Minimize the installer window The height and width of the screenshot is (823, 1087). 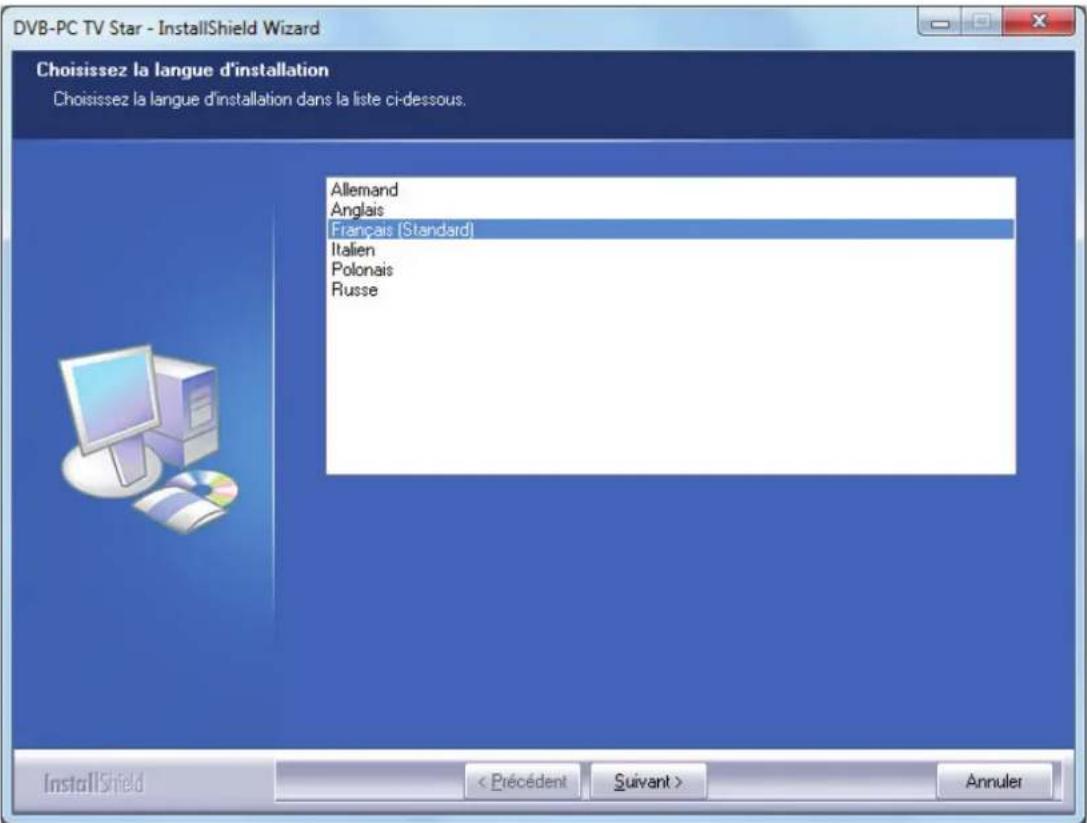click(940, 22)
